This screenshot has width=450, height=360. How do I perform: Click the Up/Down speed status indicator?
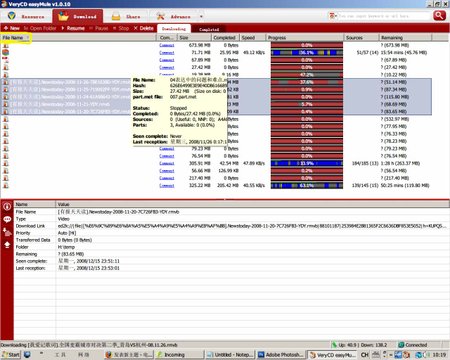point(359,345)
